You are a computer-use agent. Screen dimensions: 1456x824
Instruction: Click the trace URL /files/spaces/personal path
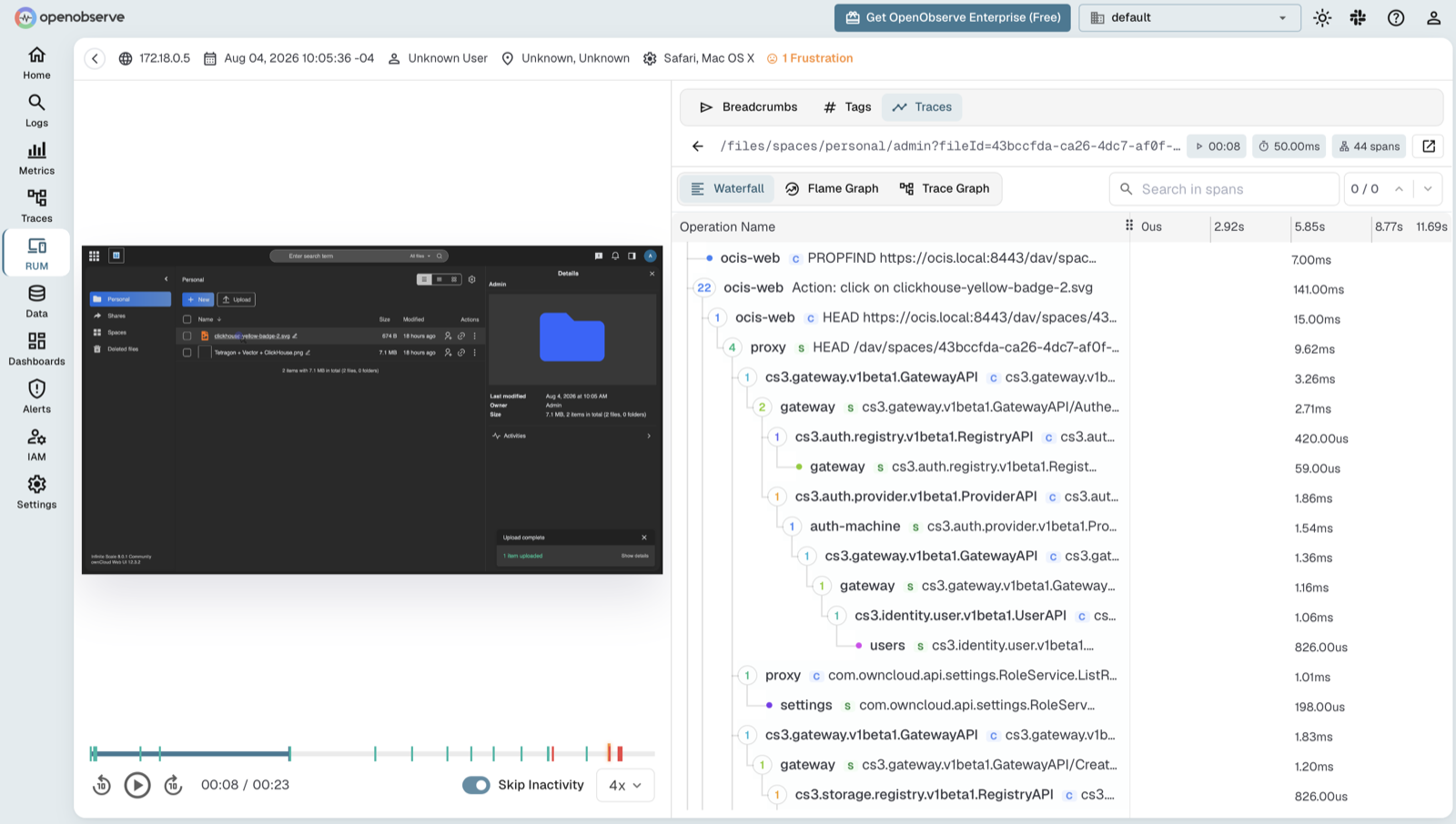pos(950,146)
